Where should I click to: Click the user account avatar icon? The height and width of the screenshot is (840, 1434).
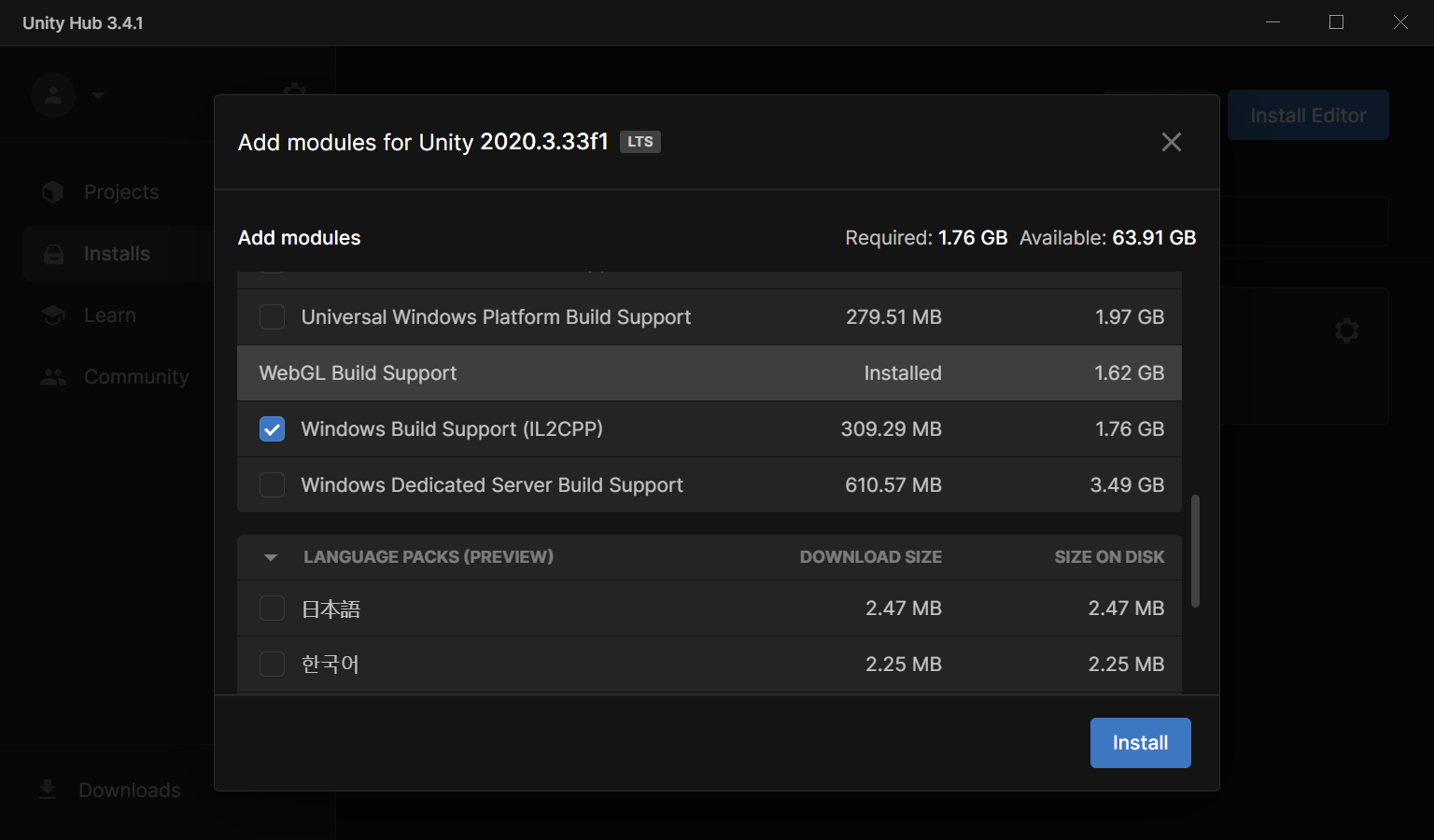(53, 95)
